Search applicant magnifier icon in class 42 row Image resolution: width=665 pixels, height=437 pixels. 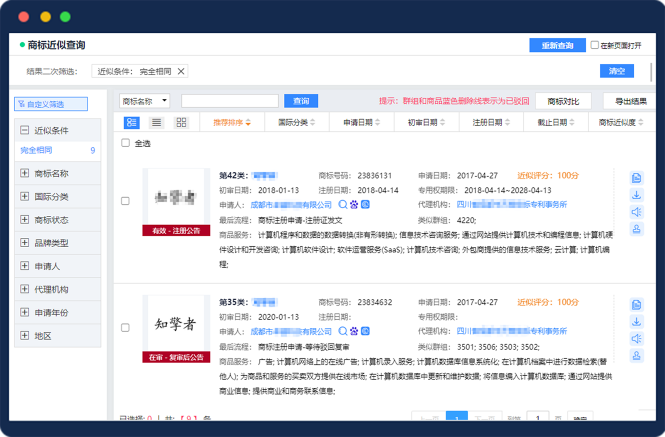tap(343, 204)
